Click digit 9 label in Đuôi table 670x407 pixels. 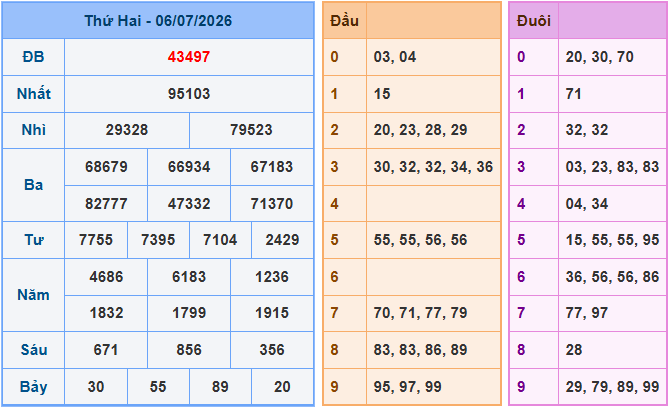[521, 387]
